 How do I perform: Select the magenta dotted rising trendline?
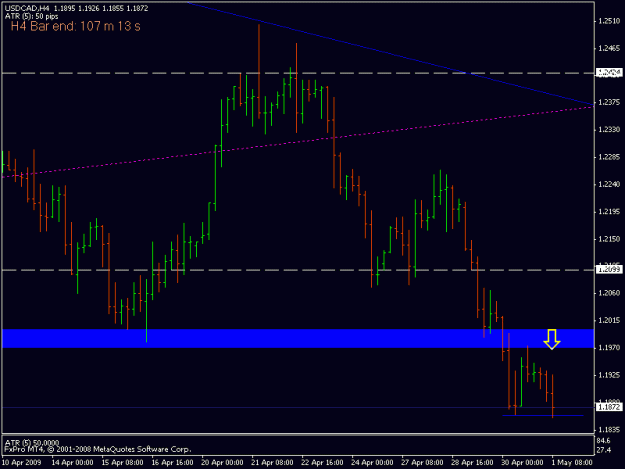(x=298, y=141)
